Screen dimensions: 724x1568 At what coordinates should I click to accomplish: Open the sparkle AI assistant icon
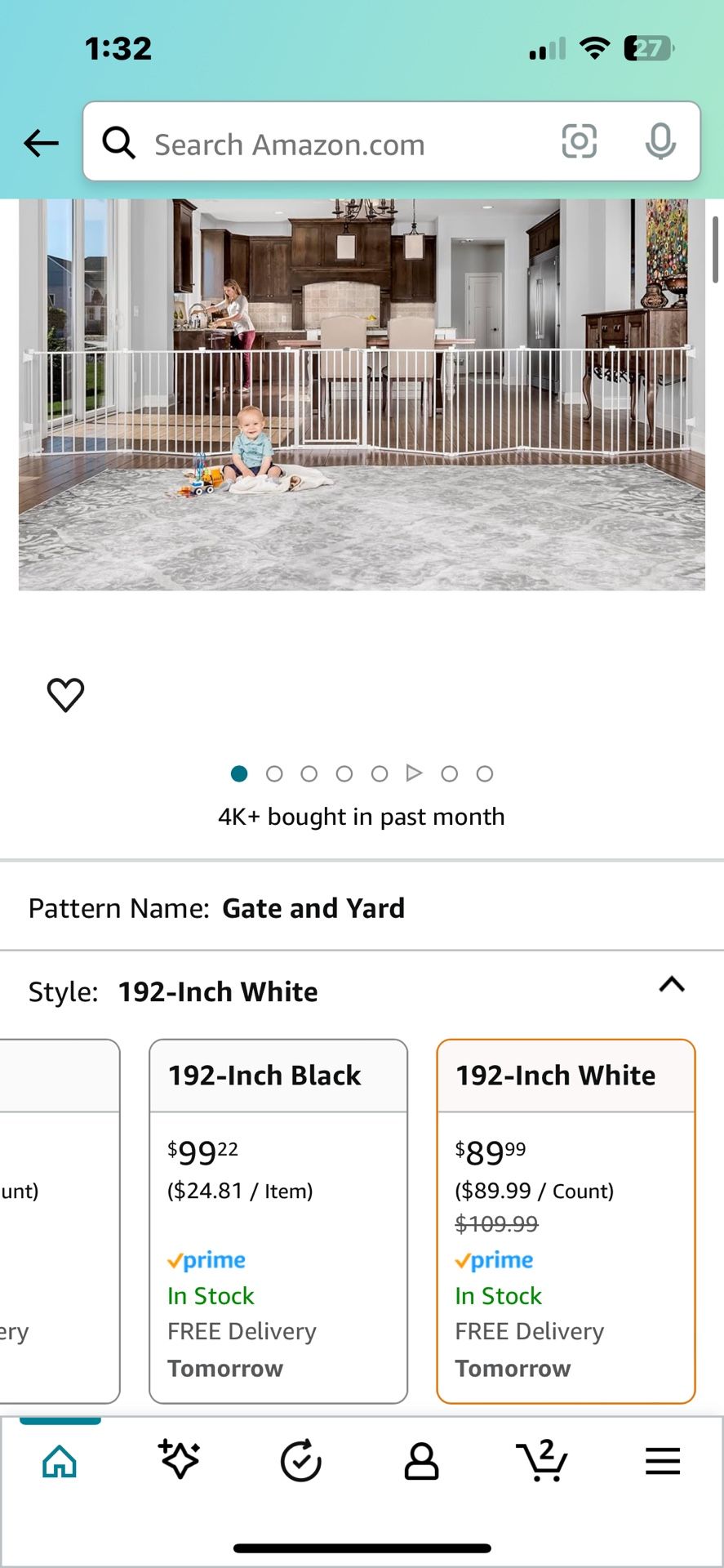(180, 1461)
